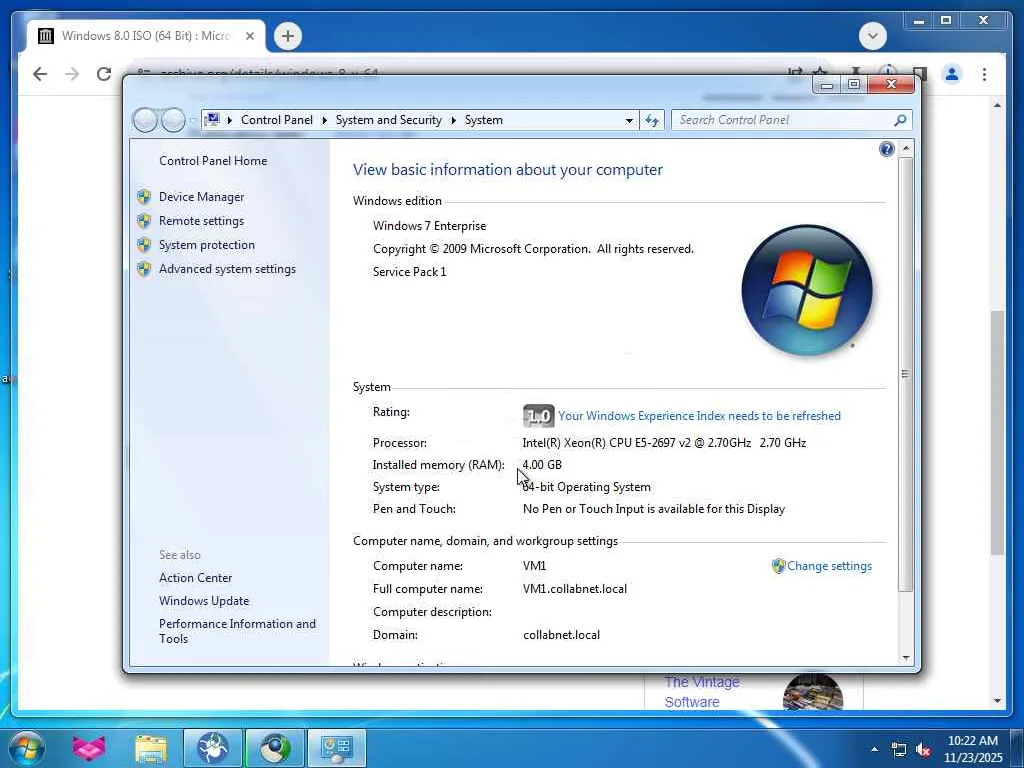Viewport: 1024px width, 768px height.
Task: Expand the arrow after System and Security
Action: click(x=454, y=120)
